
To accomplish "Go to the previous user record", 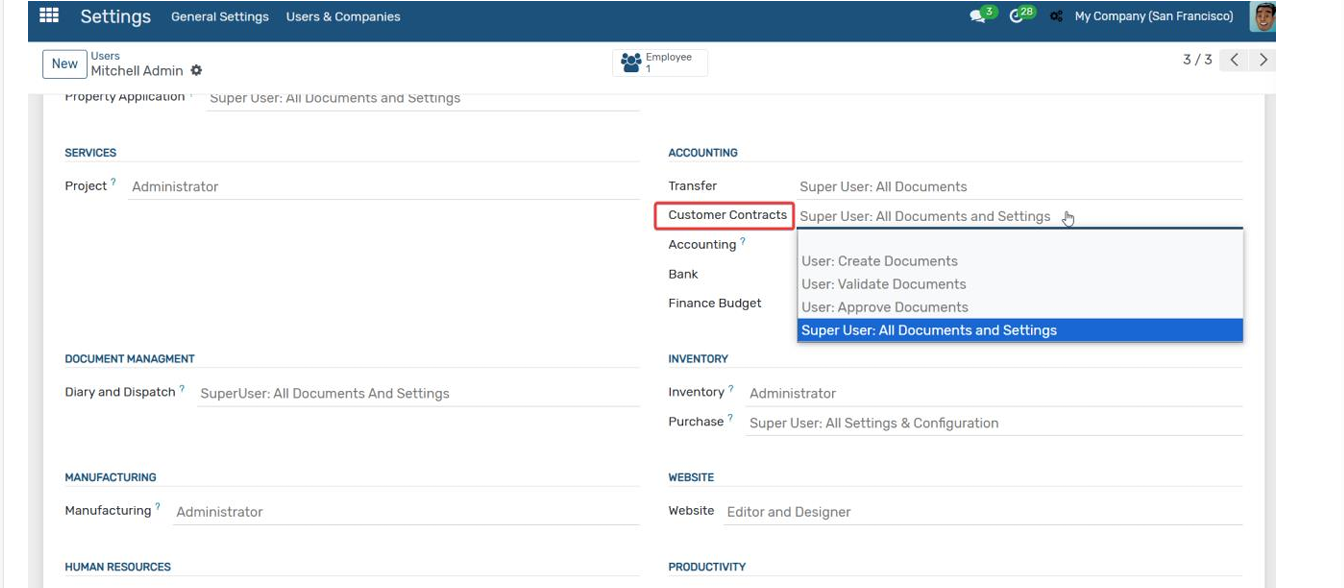I will pos(1235,60).
